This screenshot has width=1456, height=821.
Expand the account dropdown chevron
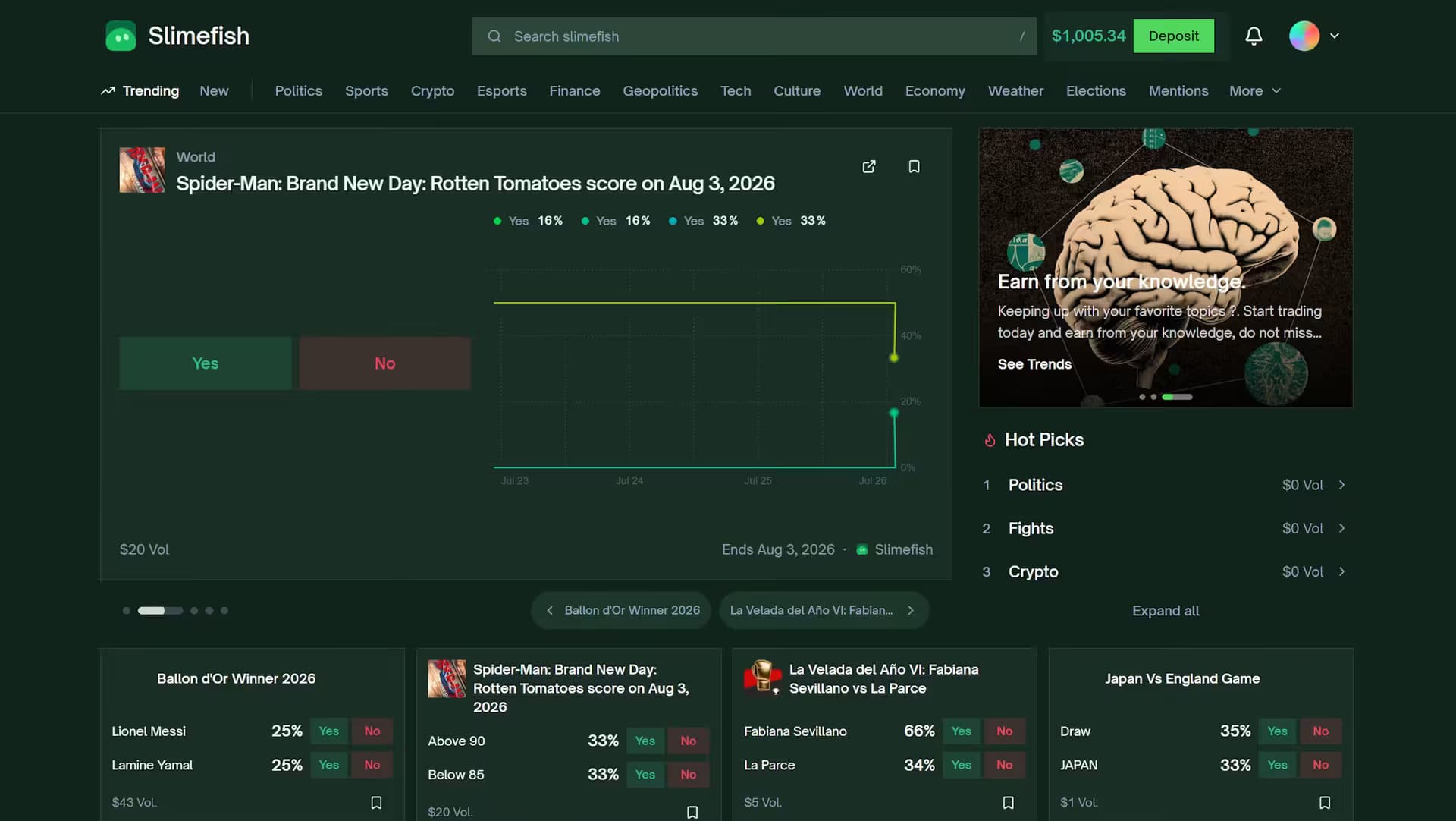[1335, 36]
